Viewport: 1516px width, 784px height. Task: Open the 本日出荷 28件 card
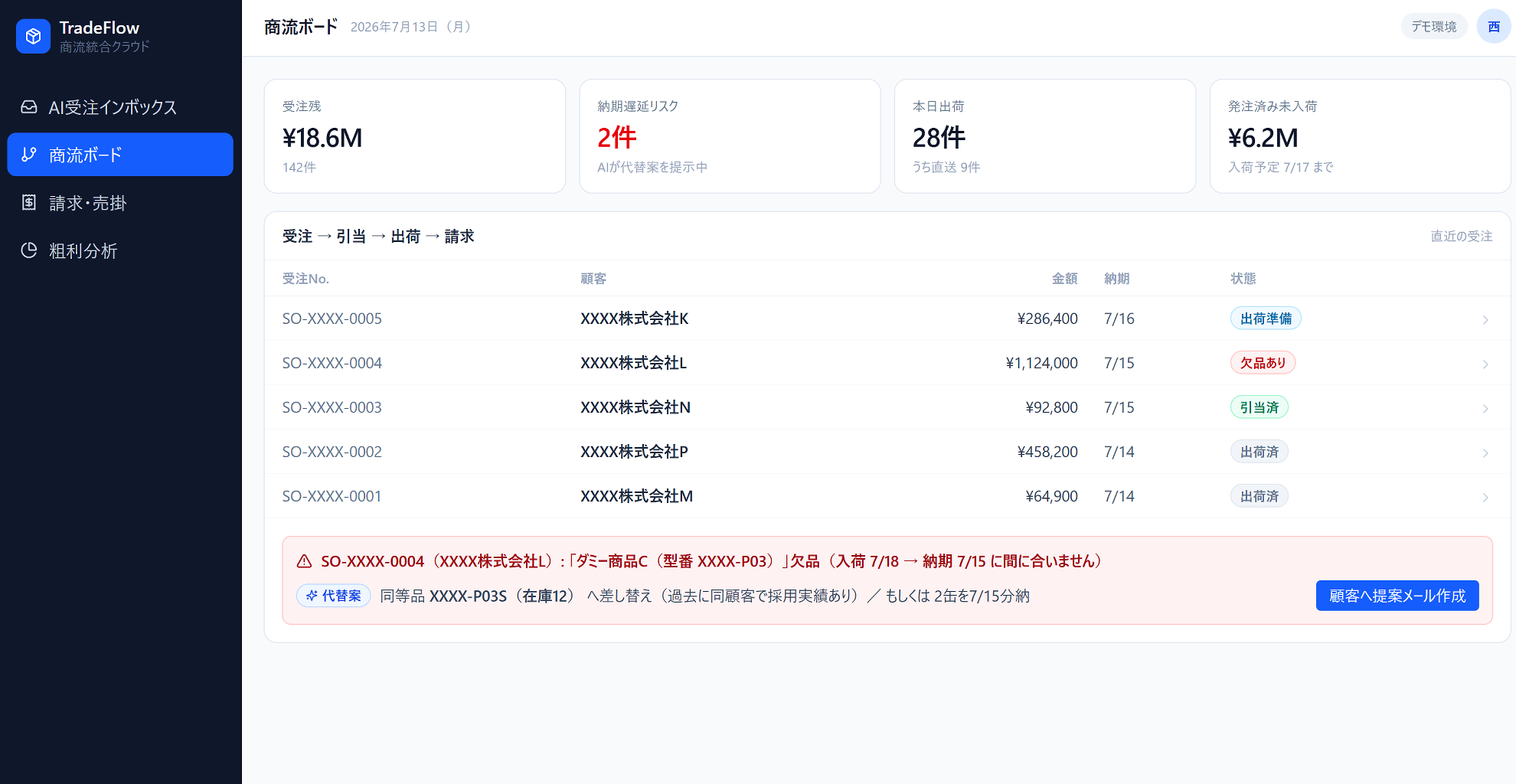[x=1045, y=136]
